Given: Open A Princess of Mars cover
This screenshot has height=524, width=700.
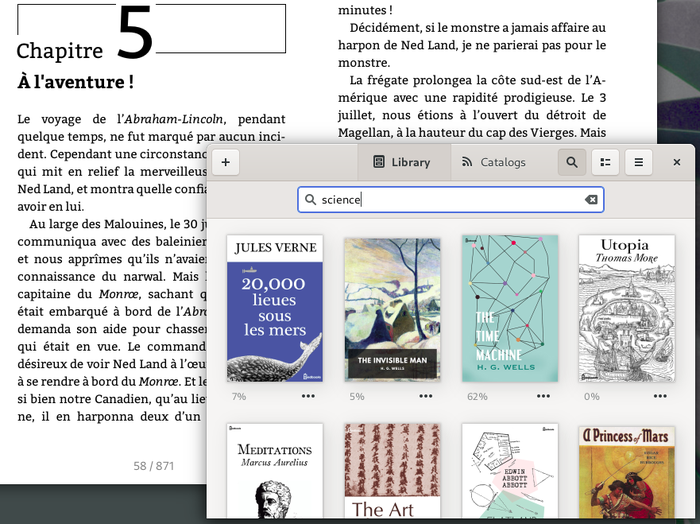Looking at the screenshot, I should (x=627, y=472).
